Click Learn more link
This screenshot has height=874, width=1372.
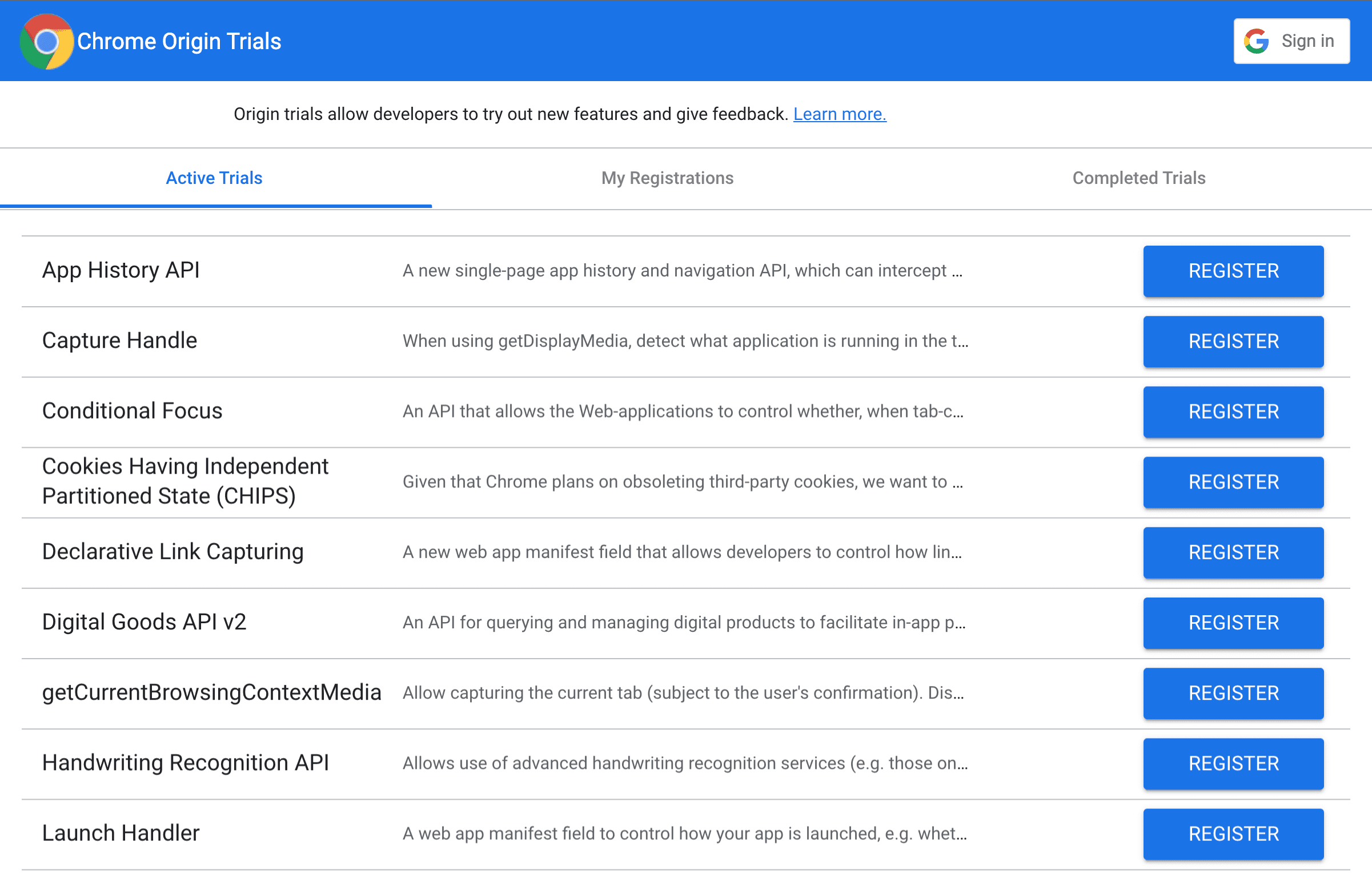coord(840,114)
